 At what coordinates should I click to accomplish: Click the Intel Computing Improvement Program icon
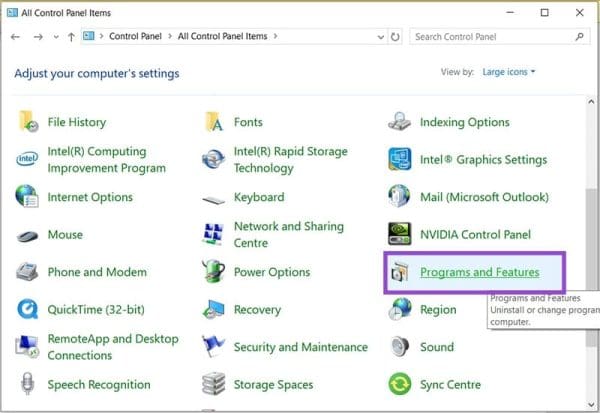[x=27, y=159]
